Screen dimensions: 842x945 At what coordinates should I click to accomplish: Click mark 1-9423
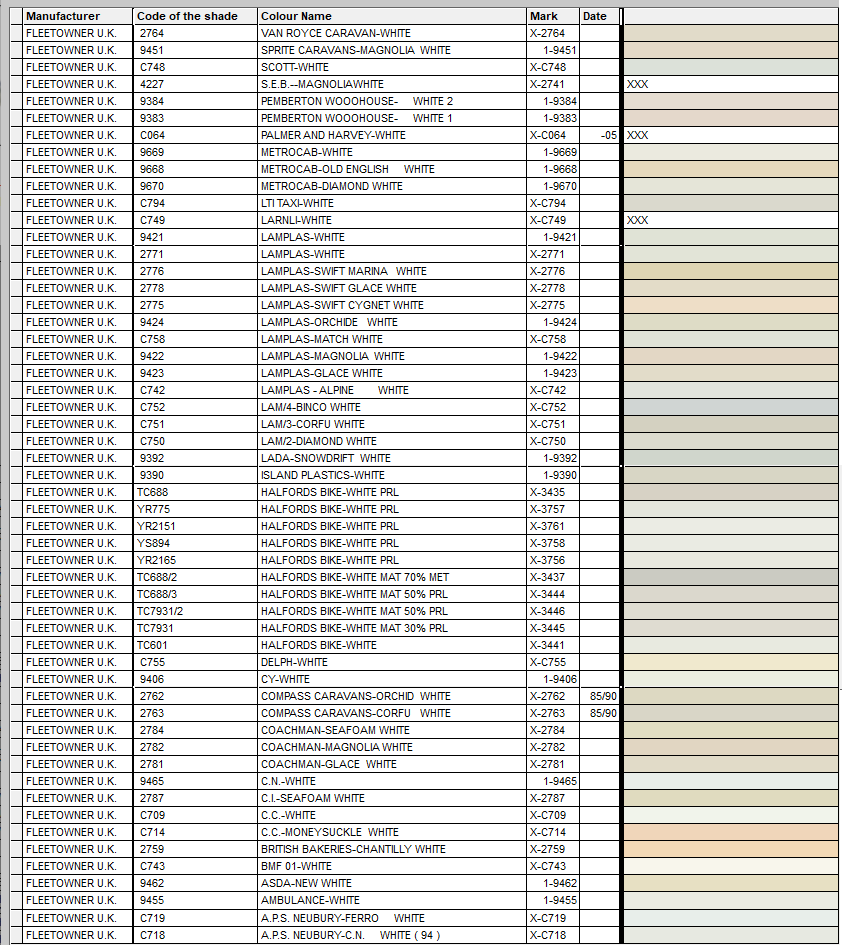point(560,373)
